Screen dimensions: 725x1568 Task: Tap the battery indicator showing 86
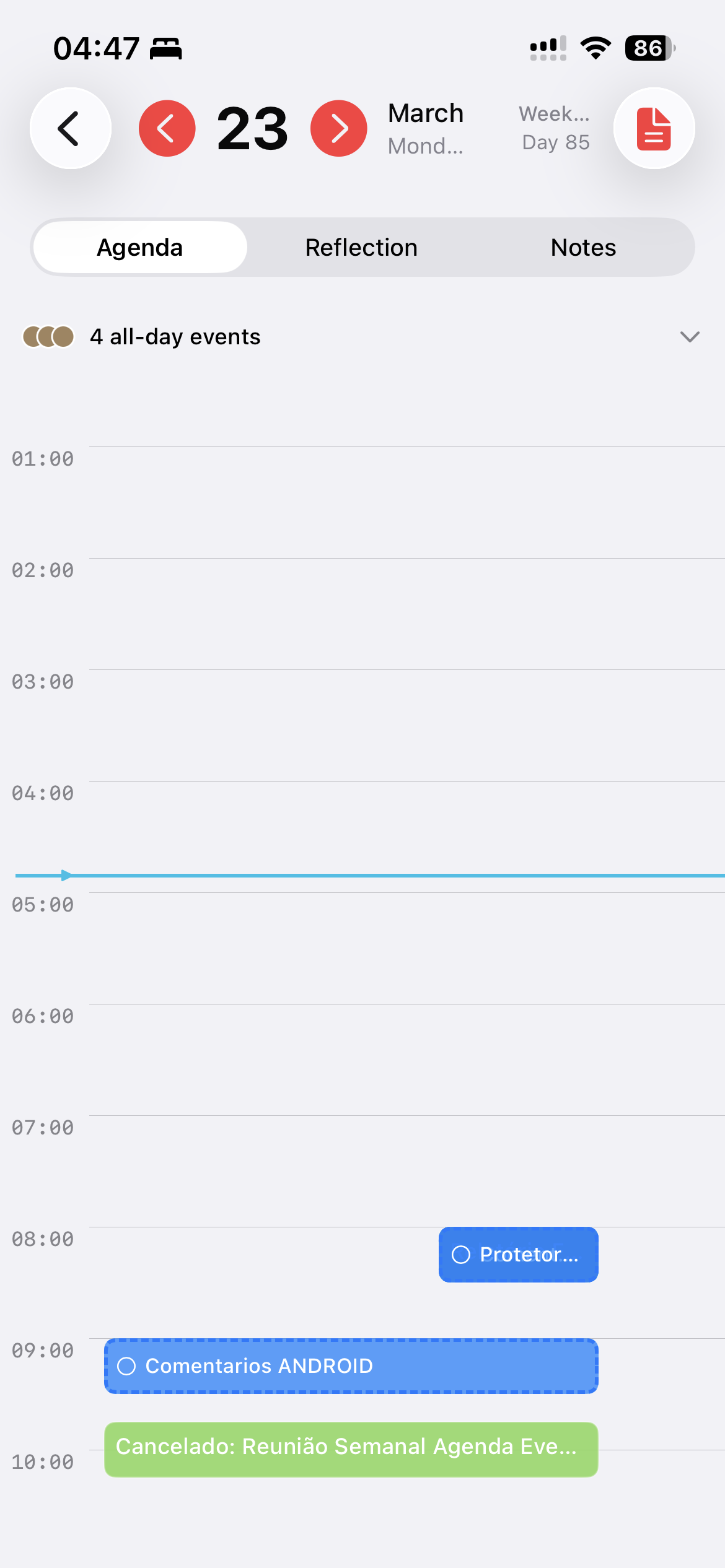coord(649,48)
